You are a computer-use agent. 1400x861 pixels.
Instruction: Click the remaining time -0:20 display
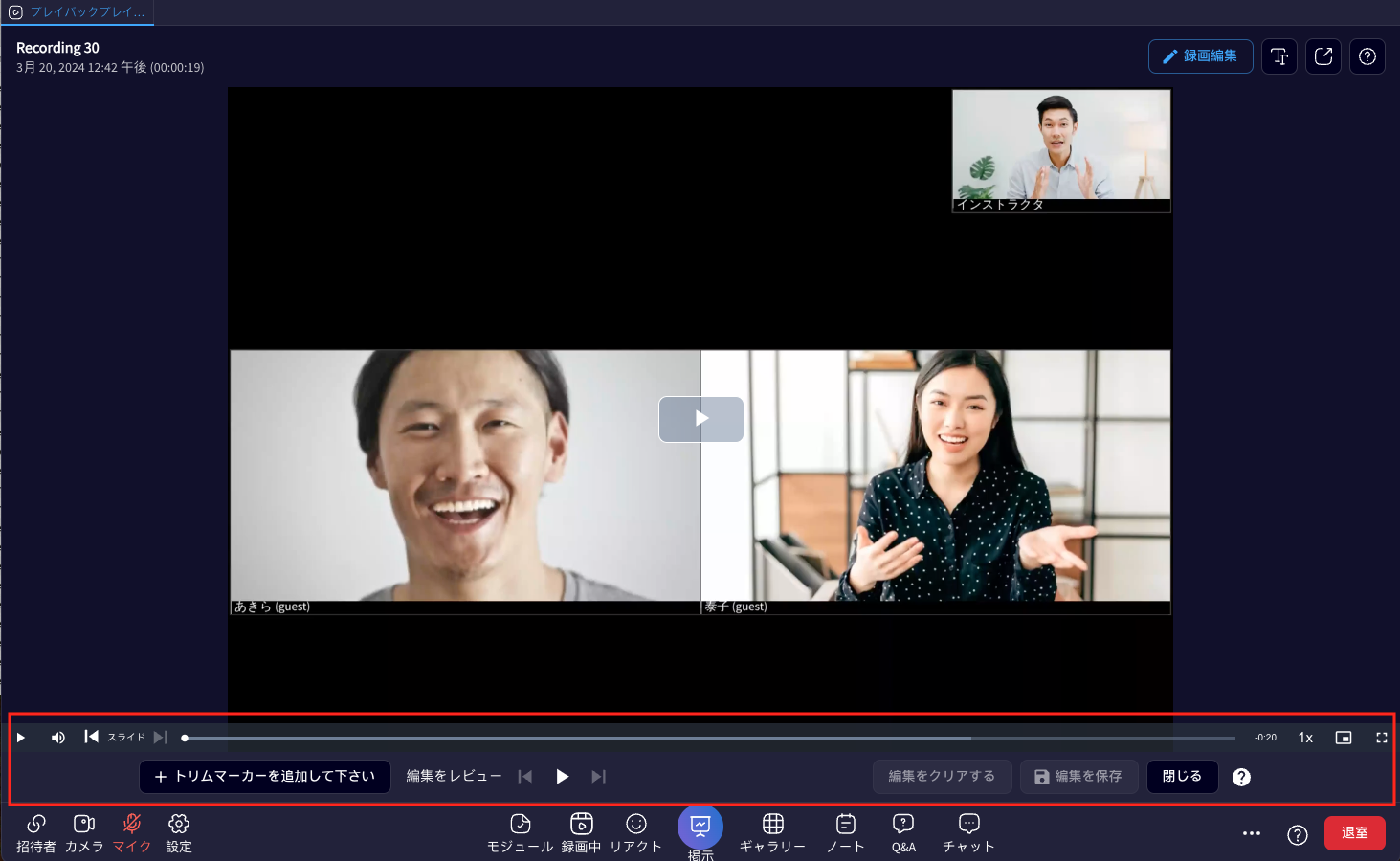tap(1265, 738)
